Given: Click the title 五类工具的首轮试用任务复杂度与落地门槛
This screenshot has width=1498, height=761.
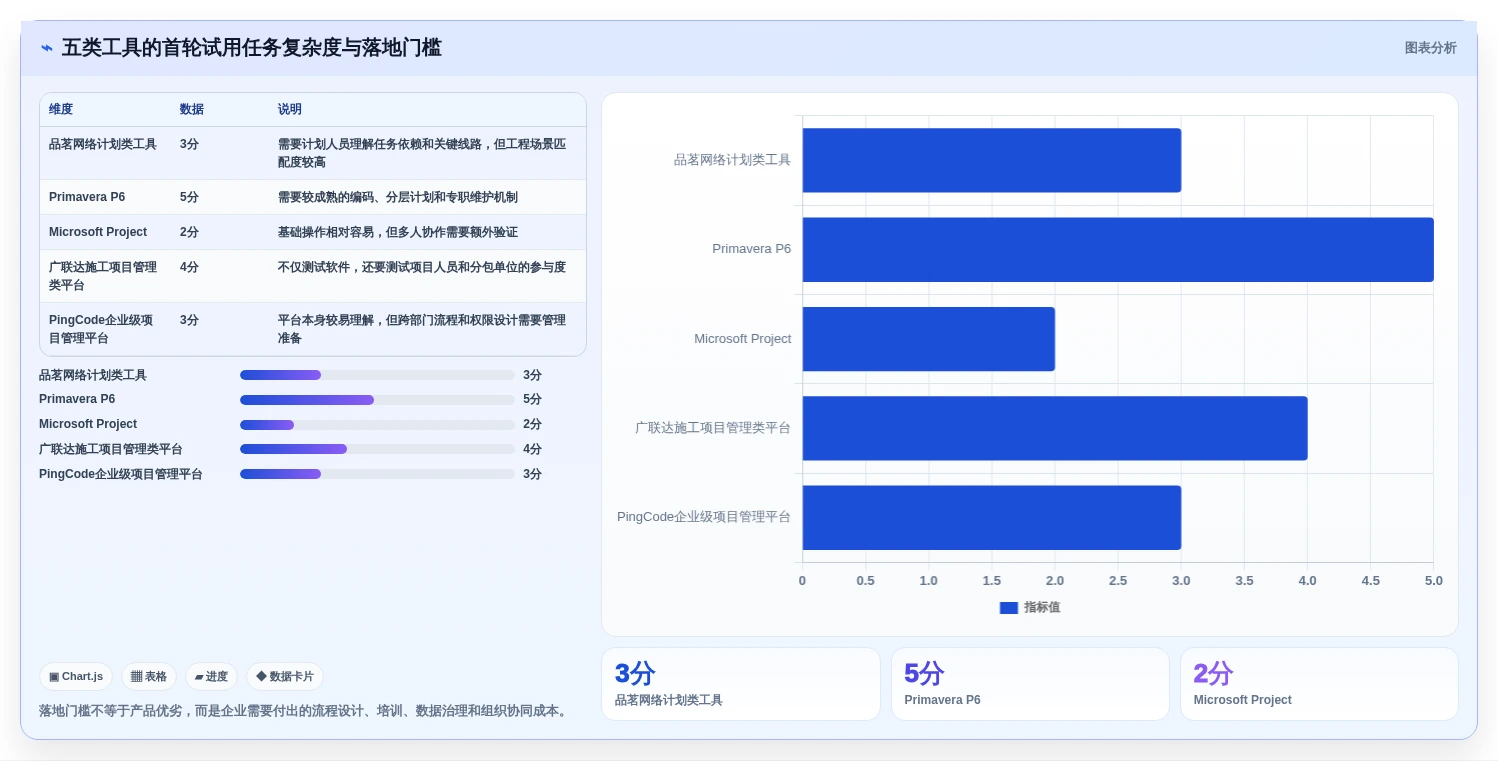Looking at the screenshot, I should (252, 48).
